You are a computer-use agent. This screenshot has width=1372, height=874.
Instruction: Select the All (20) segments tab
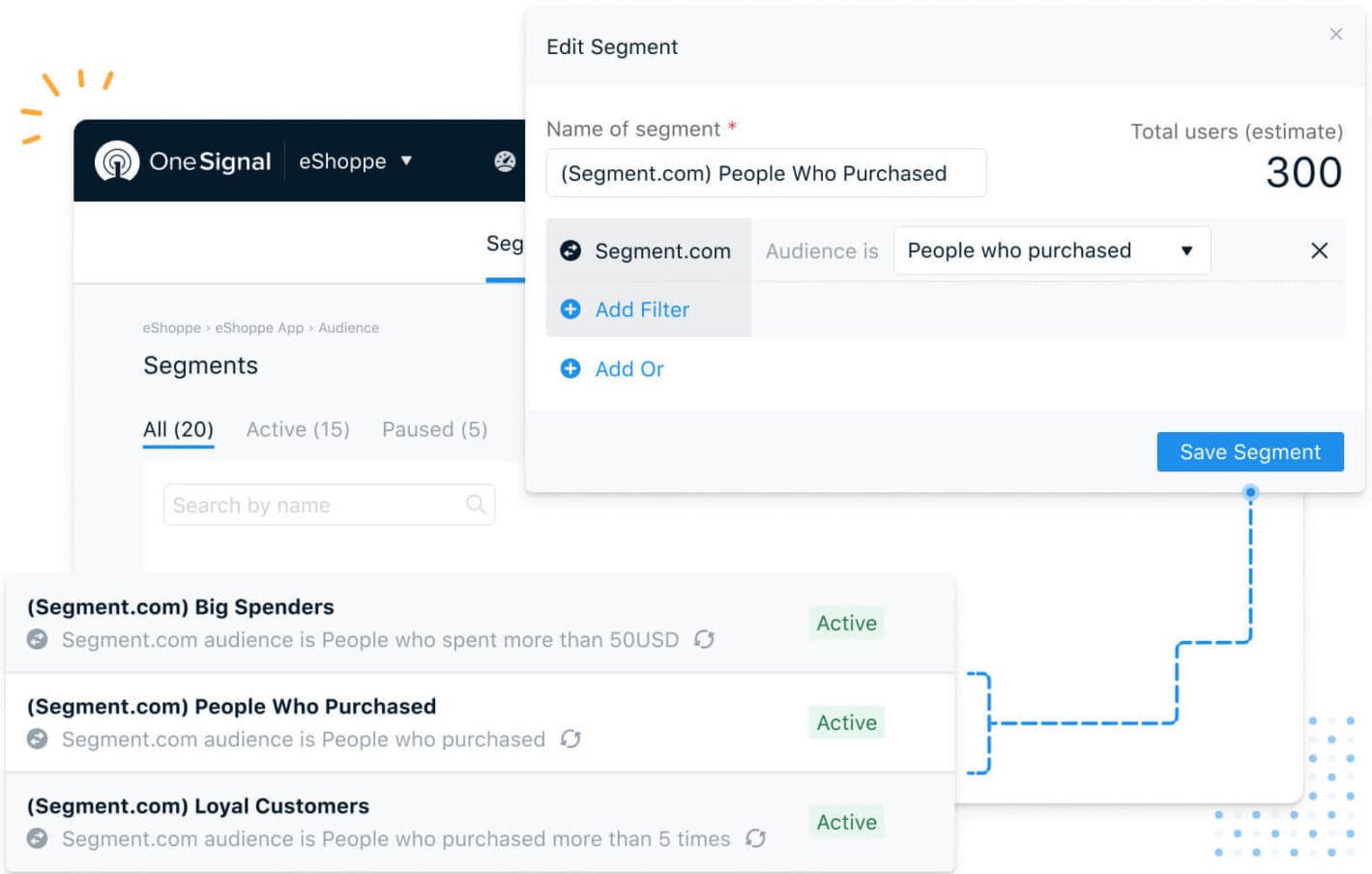pos(178,429)
